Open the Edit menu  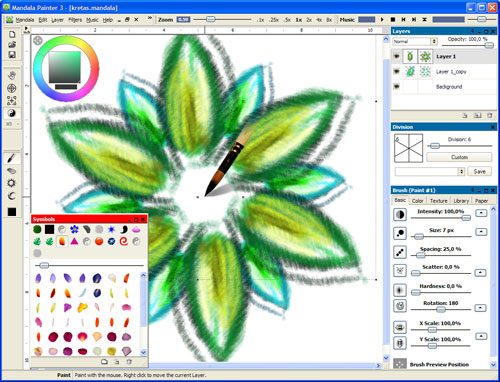coord(43,20)
